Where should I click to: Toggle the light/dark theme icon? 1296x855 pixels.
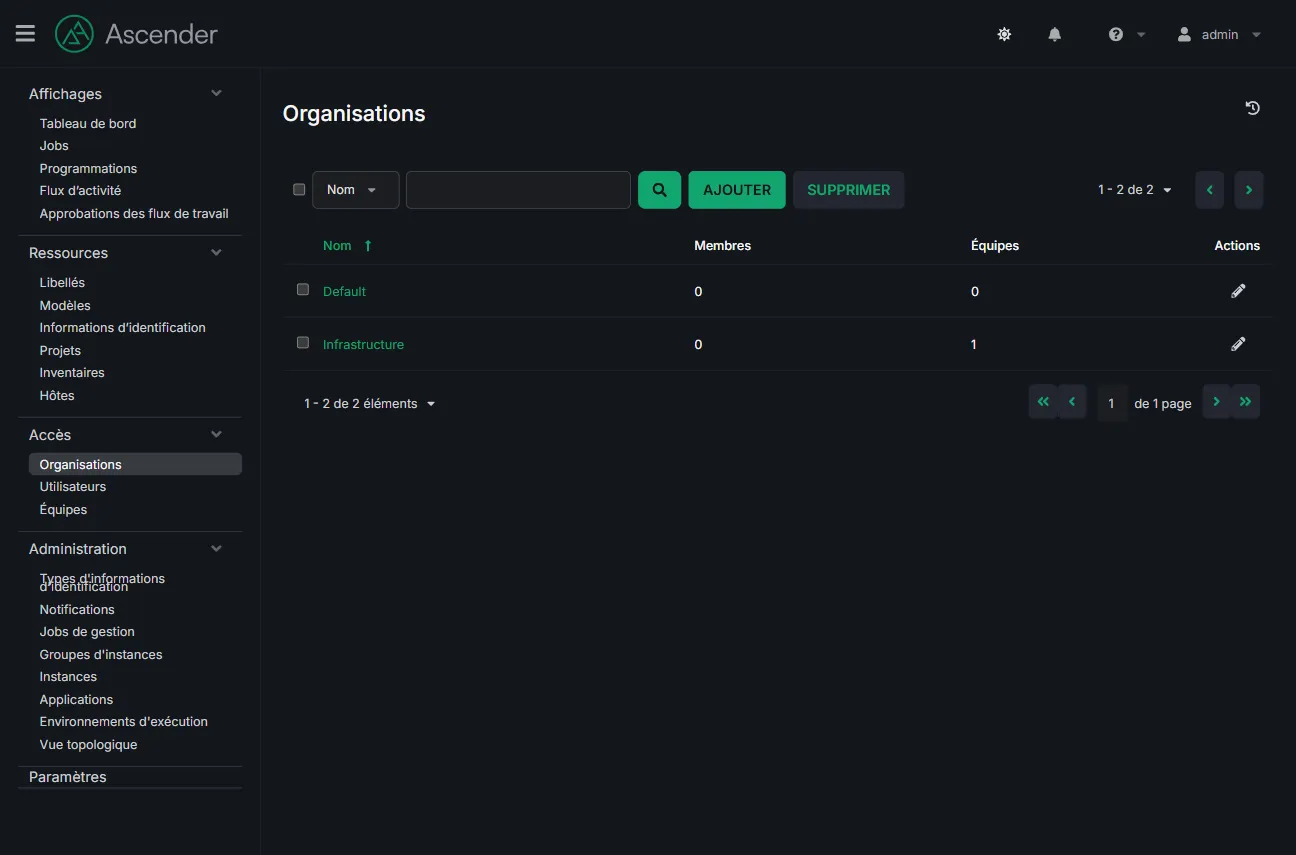pos(1004,34)
